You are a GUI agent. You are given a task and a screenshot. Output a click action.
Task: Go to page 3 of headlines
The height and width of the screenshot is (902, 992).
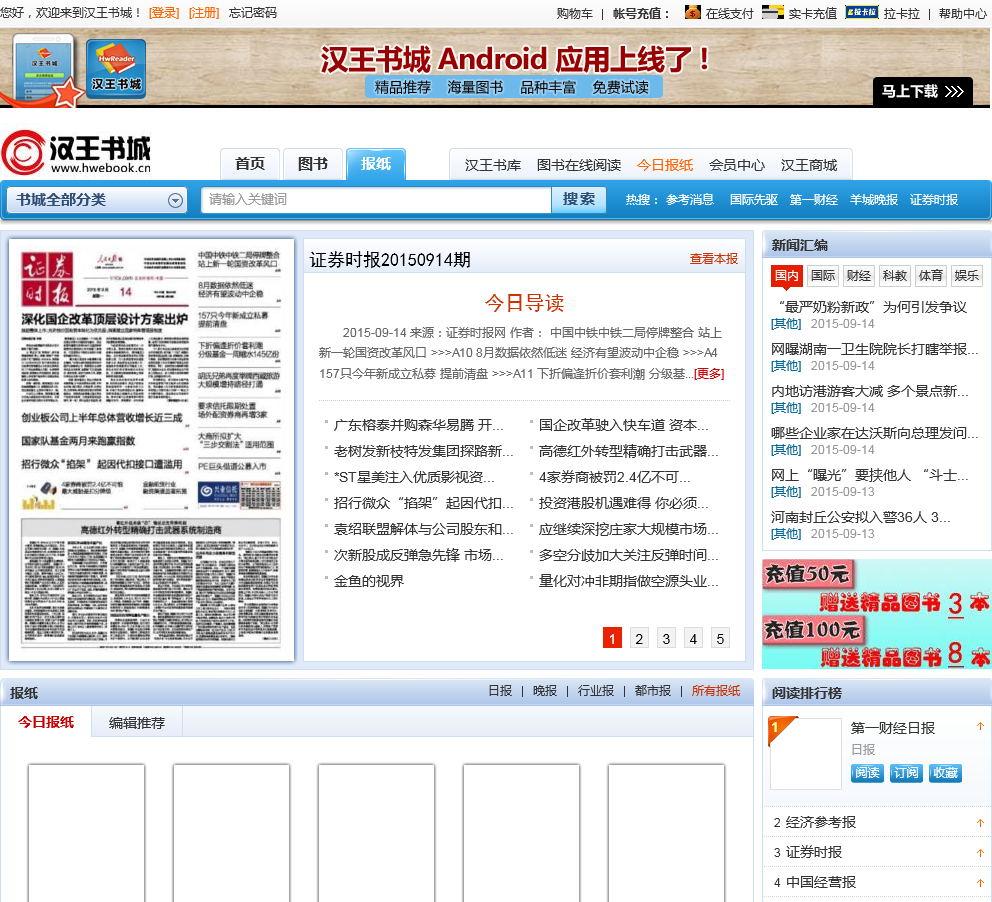[666, 638]
